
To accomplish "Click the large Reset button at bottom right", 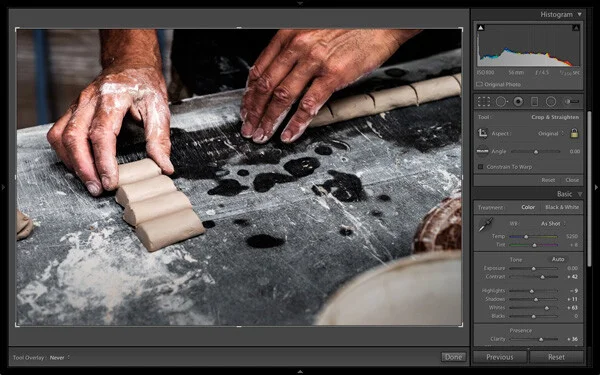I will pyautogui.click(x=556, y=357).
